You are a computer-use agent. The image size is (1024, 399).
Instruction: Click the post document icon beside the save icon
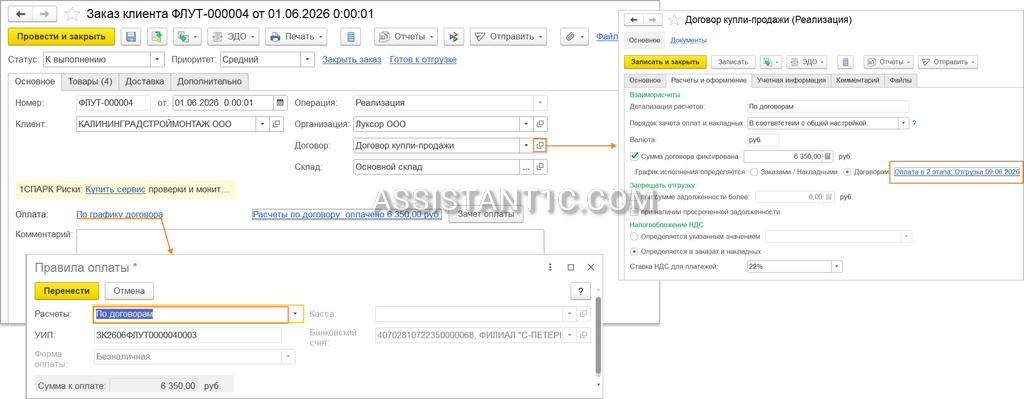tap(157, 37)
